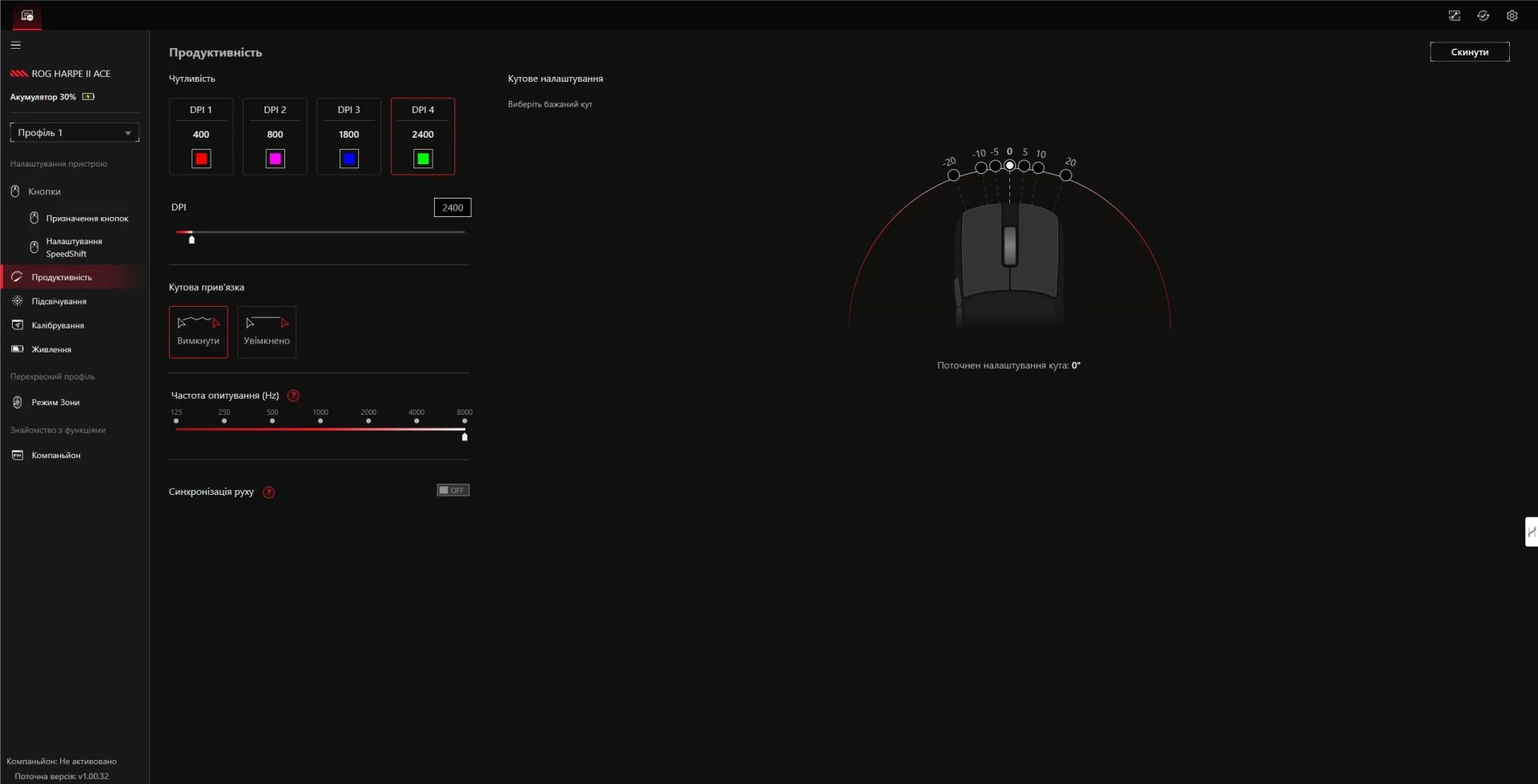This screenshot has height=784, width=1538.
Task: Click the help icon beside Частота опитування
Action: point(293,396)
